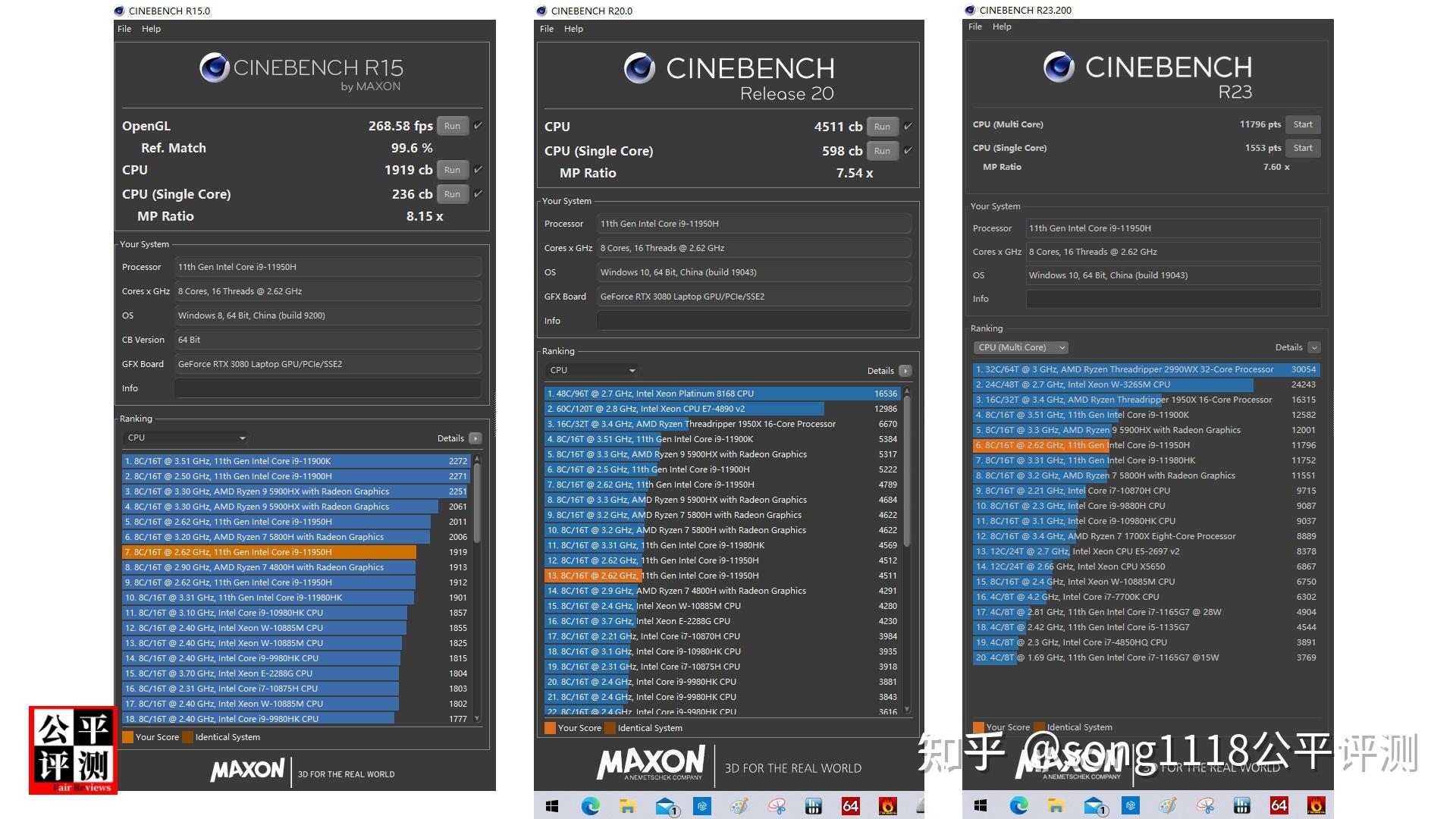Select highlighted i9-11950H row scoring 11796 in R23
The height and width of the screenshot is (819, 1456).
(x=1147, y=445)
